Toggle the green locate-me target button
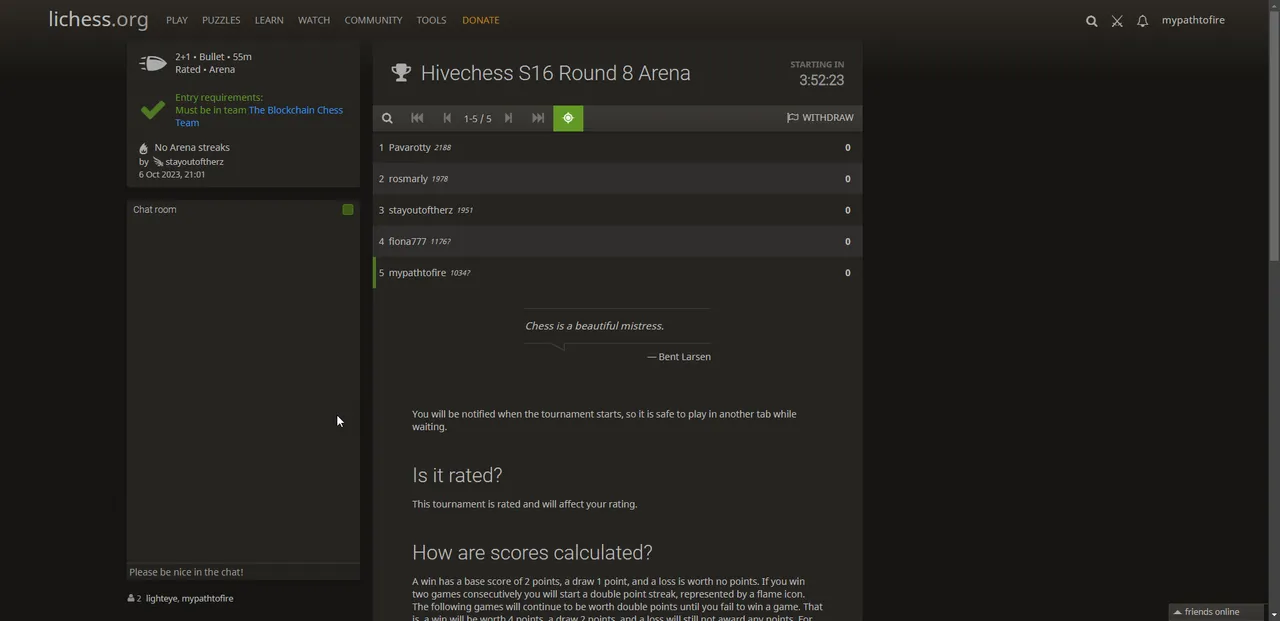Viewport: 1280px width, 621px height. coord(568,118)
